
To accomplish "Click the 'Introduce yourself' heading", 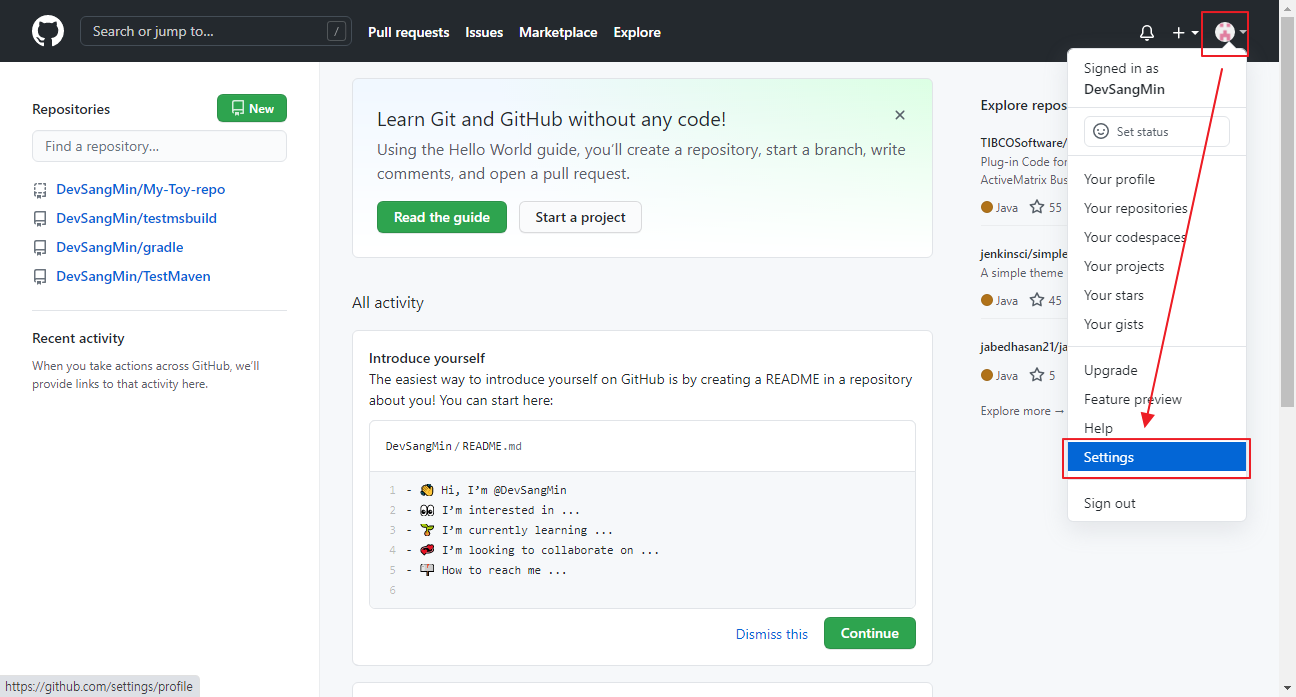I will click(427, 358).
